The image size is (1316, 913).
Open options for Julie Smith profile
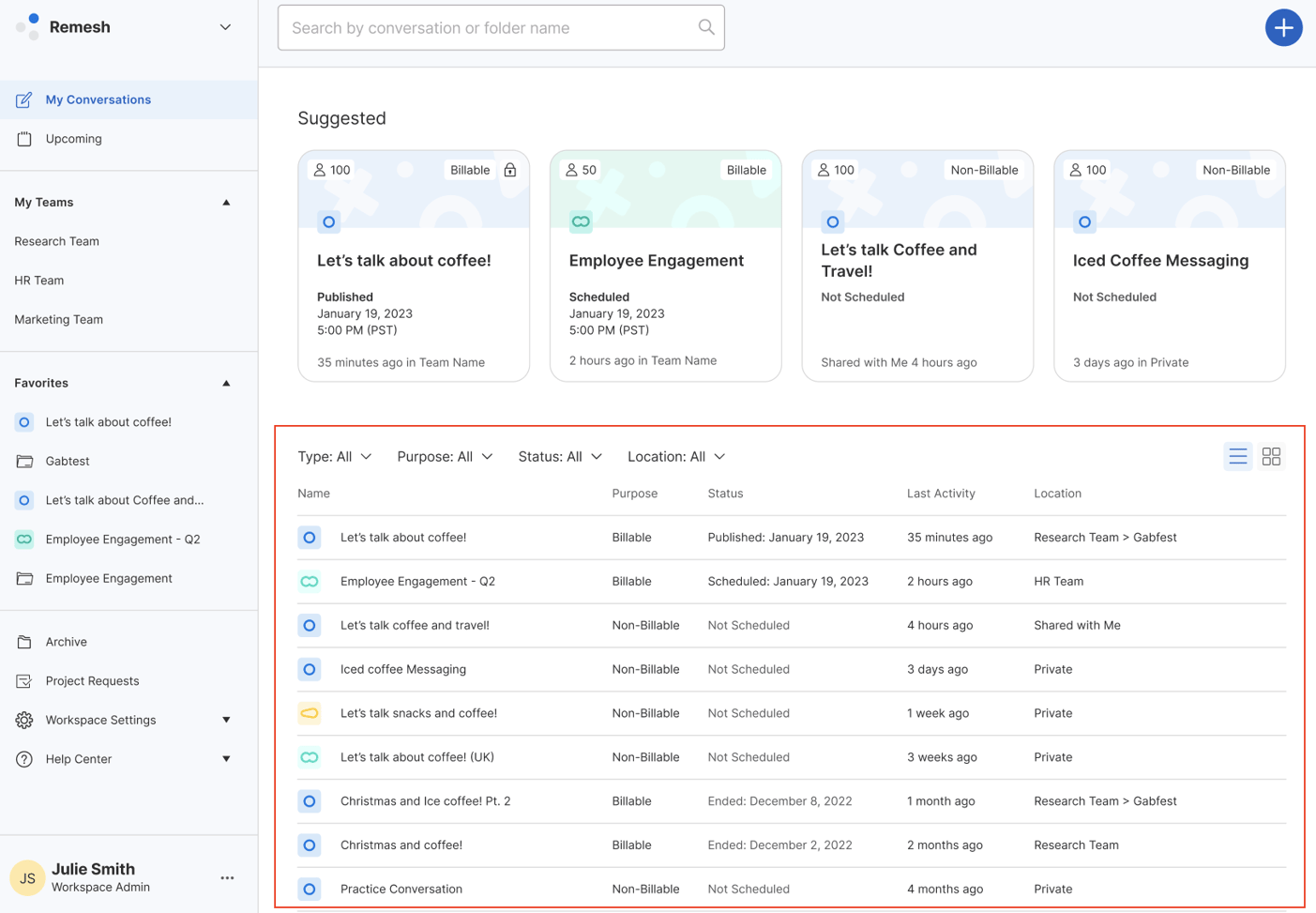[x=227, y=876]
